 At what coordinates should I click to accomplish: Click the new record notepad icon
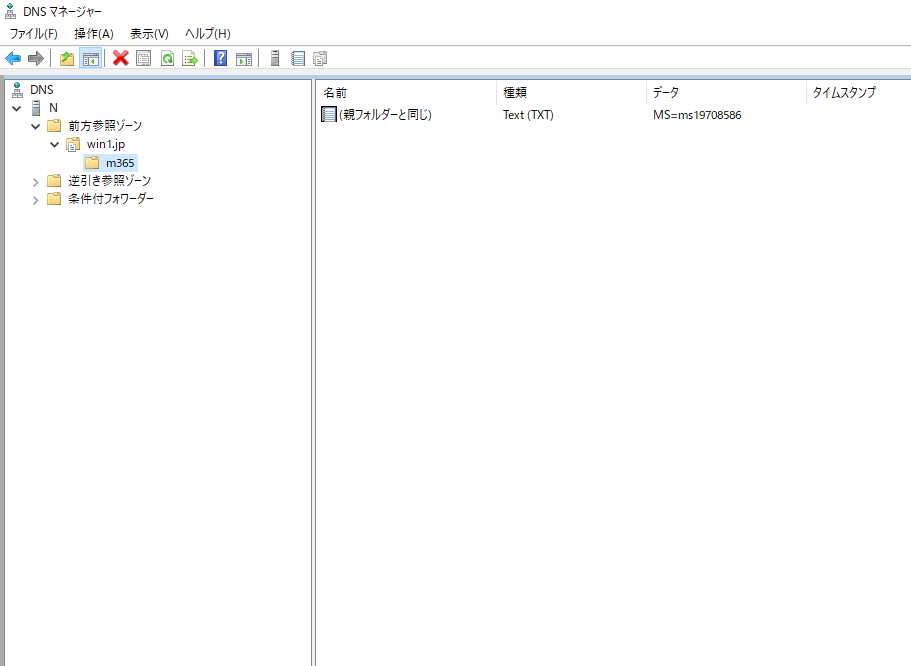pos(298,58)
